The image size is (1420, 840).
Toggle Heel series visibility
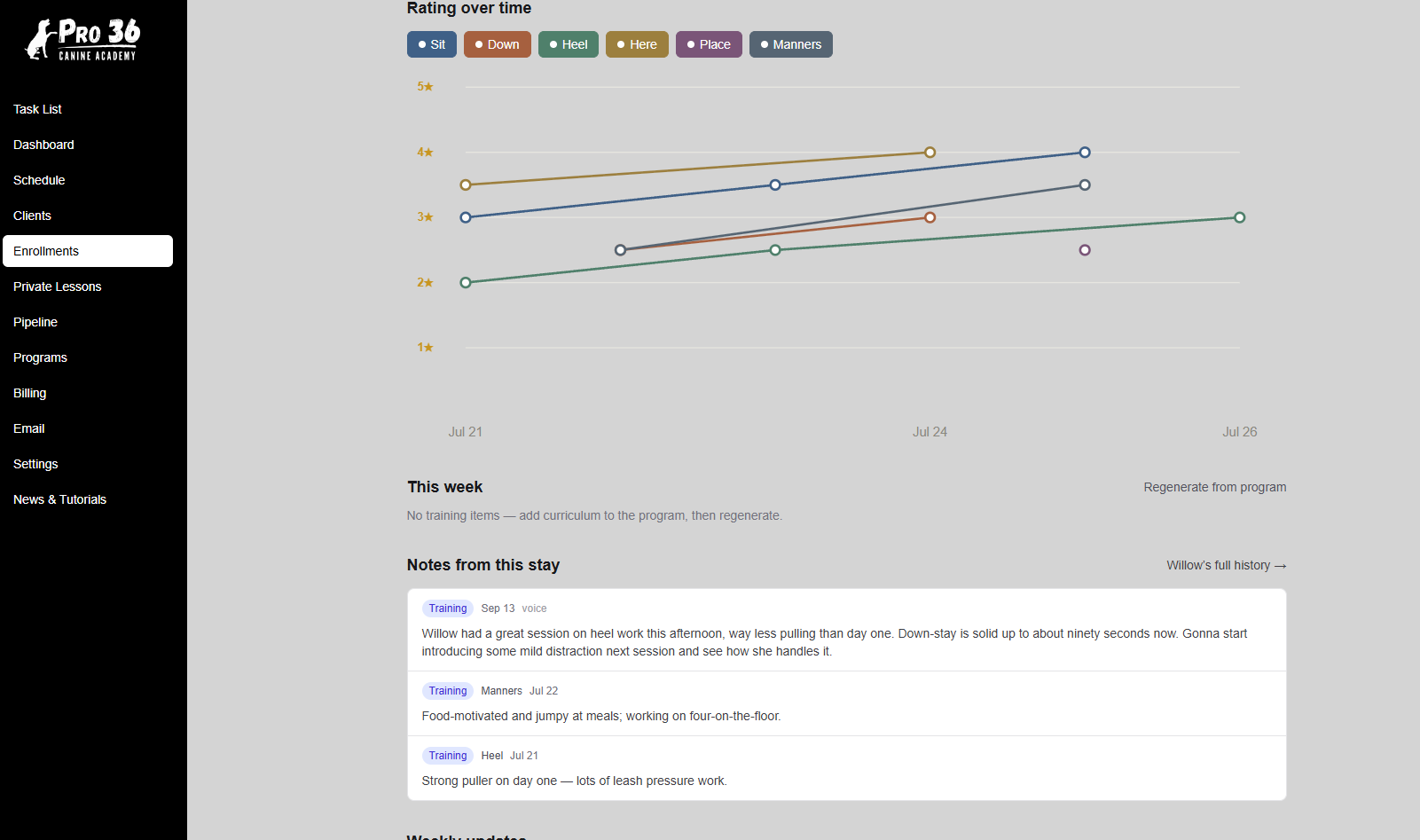pos(569,44)
